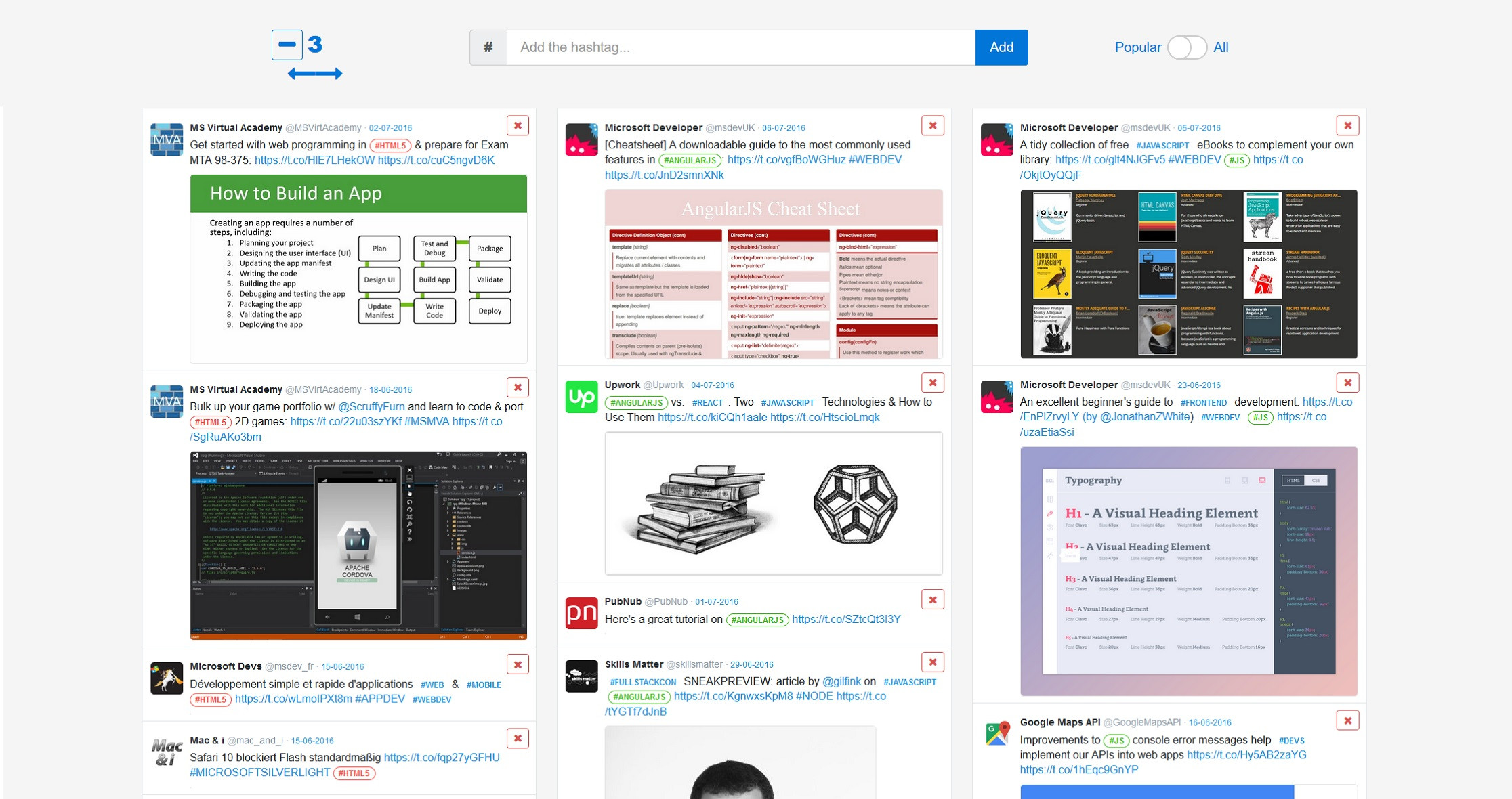This screenshot has height=799, width=1512.
Task: Click the Upwork avatar logo
Action: tap(581, 397)
